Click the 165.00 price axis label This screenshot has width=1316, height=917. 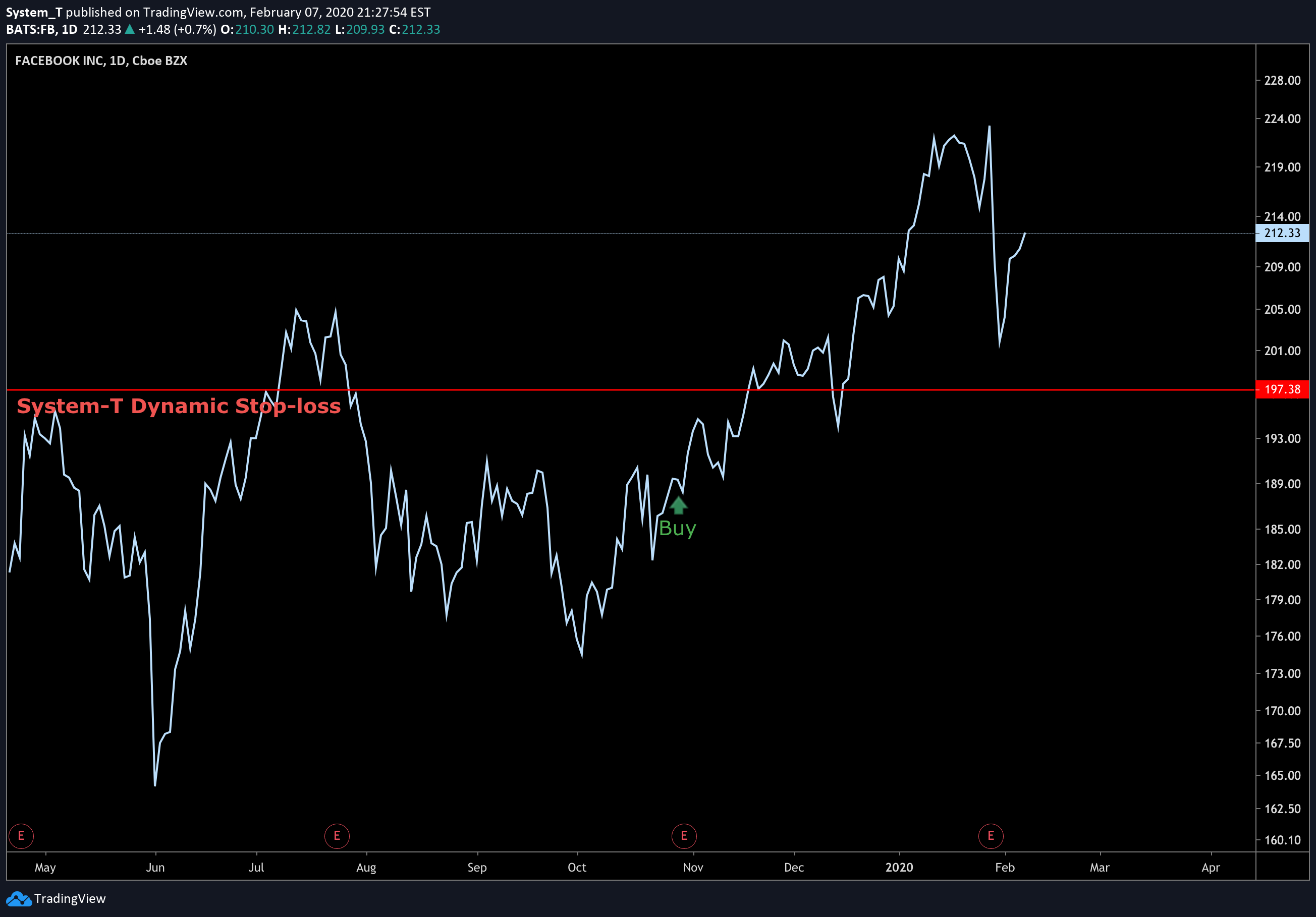coord(1283,776)
